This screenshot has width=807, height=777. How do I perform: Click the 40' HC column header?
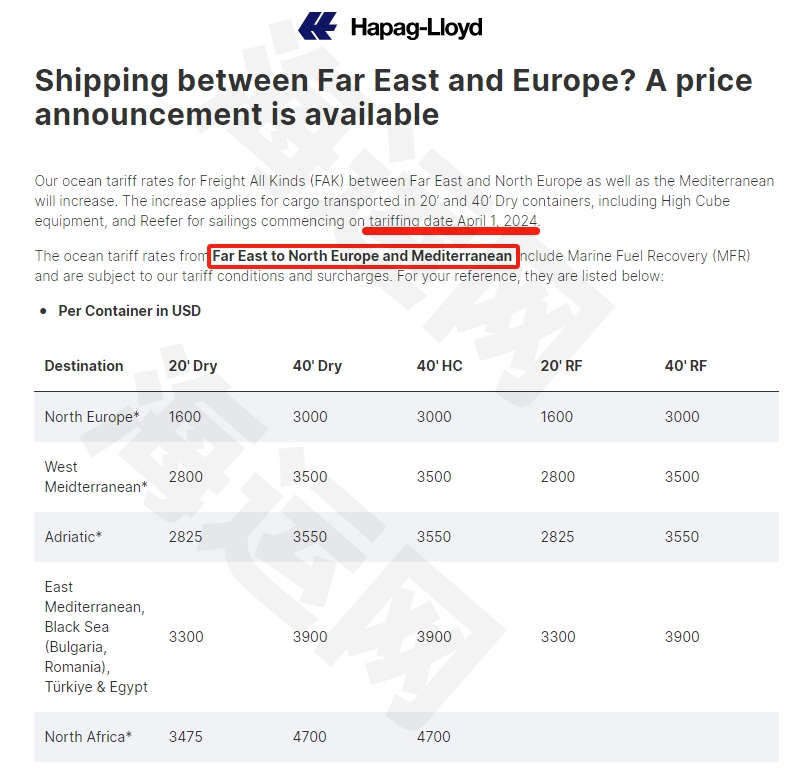pyautogui.click(x=440, y=366)
